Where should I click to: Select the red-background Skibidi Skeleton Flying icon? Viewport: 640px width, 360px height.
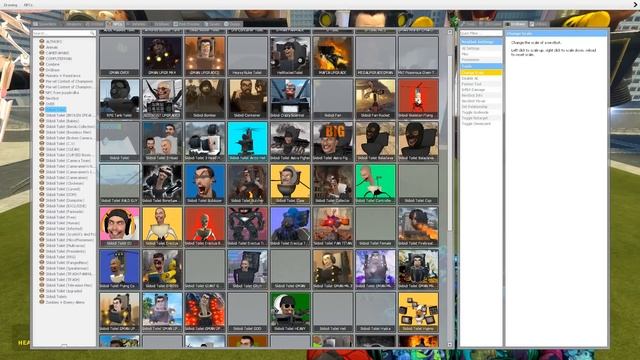[418, 99]
